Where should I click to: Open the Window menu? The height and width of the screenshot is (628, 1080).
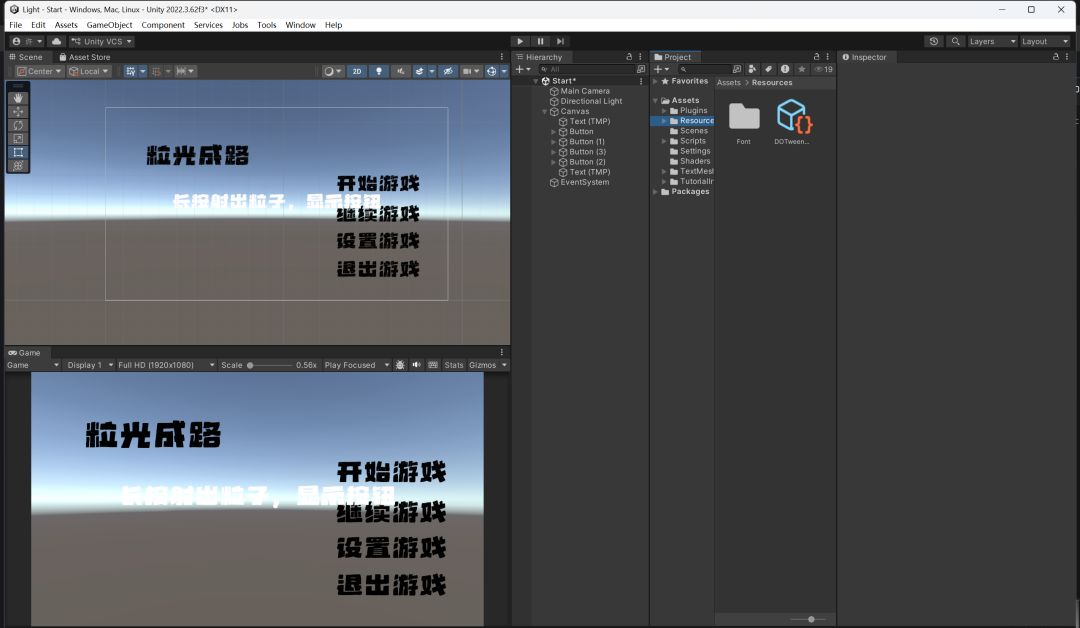coord(300,25)
